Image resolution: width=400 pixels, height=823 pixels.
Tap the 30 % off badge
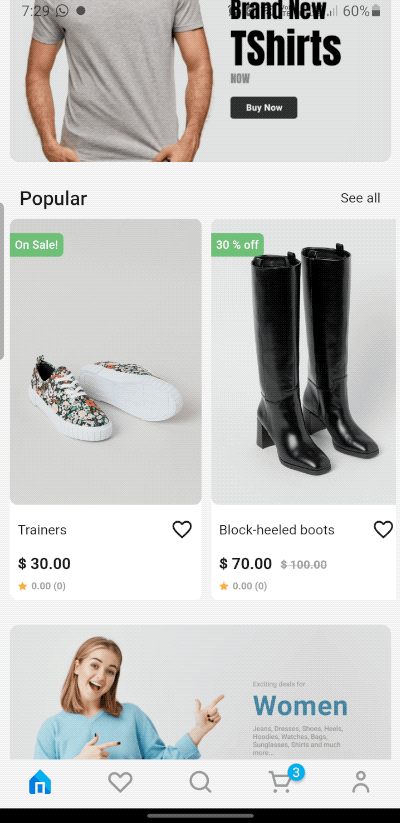pos(237,245)
